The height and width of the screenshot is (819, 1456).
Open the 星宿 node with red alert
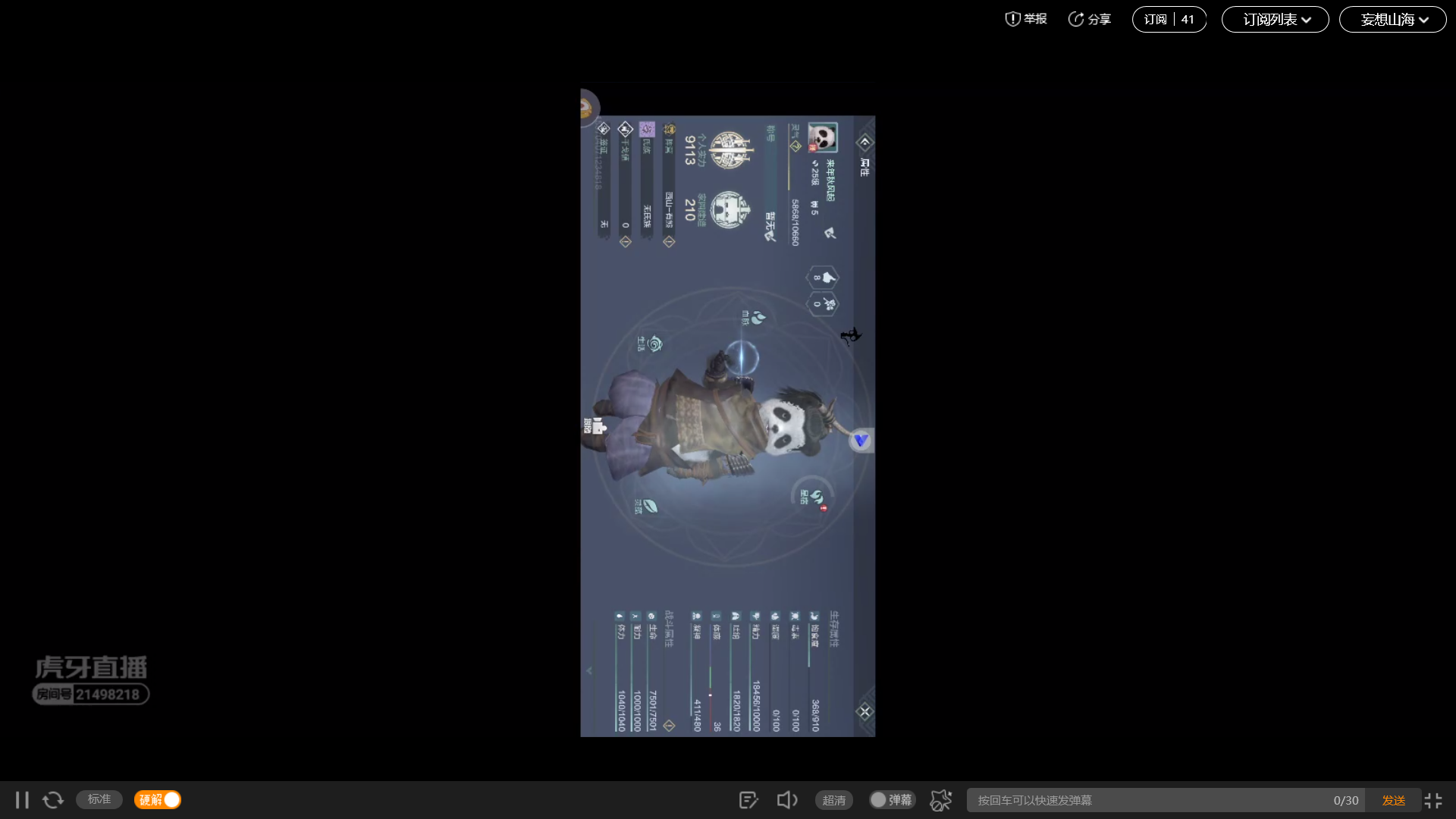point(812,497)
